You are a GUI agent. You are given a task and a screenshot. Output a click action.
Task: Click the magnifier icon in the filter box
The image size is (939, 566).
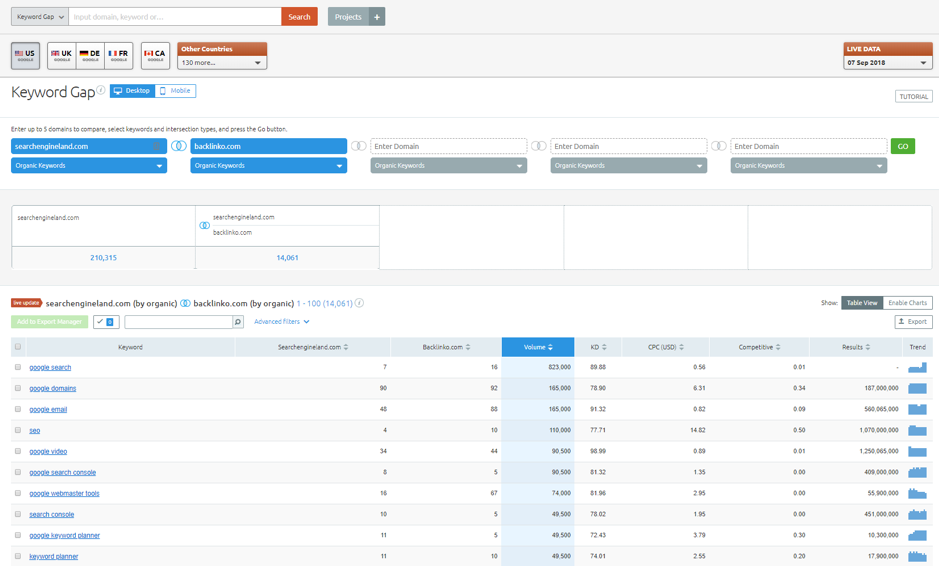point(238,322)
